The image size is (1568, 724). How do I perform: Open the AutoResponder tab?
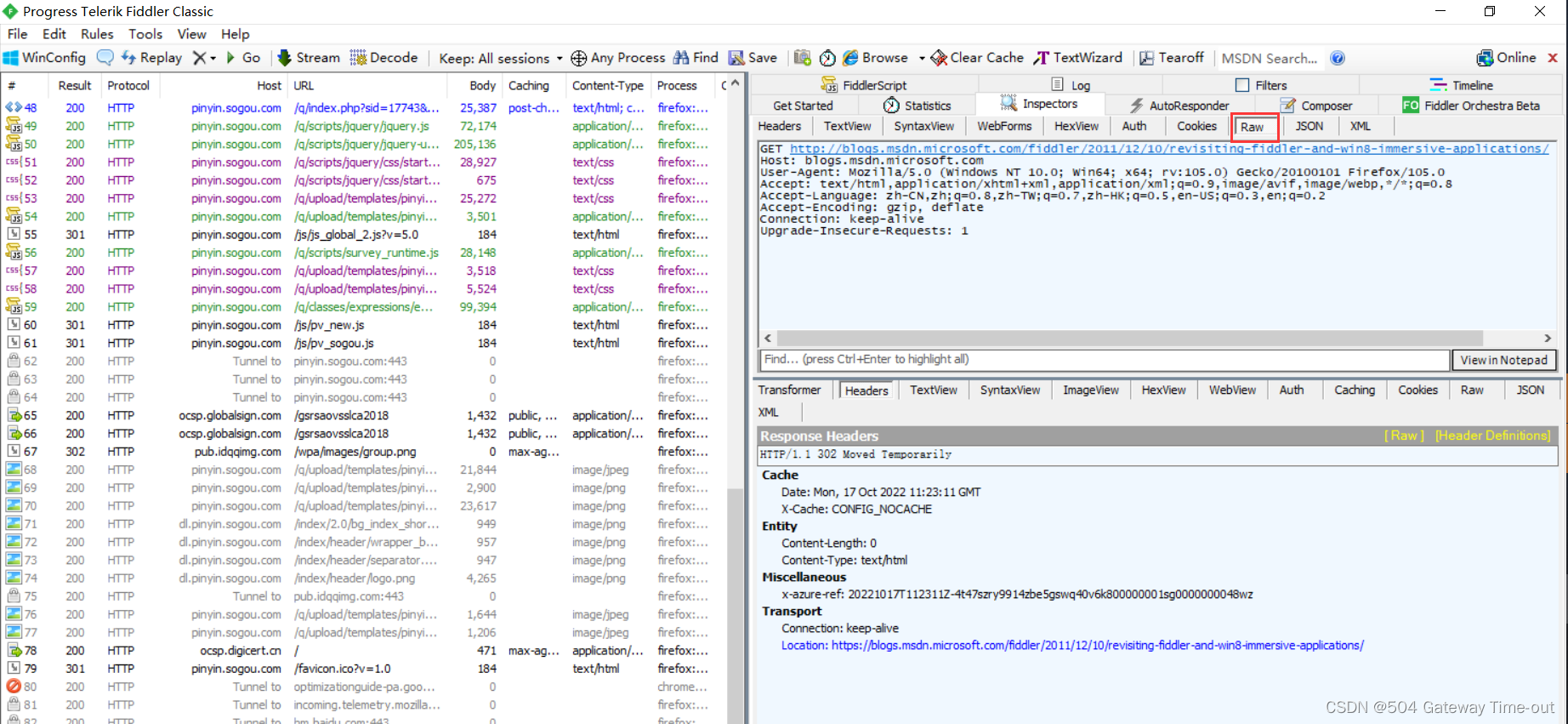[1179, 105]
